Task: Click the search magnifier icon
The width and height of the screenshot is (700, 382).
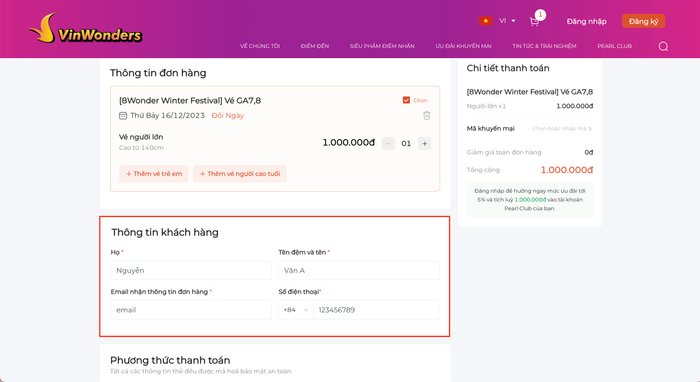Action: [x=663, y=46]
